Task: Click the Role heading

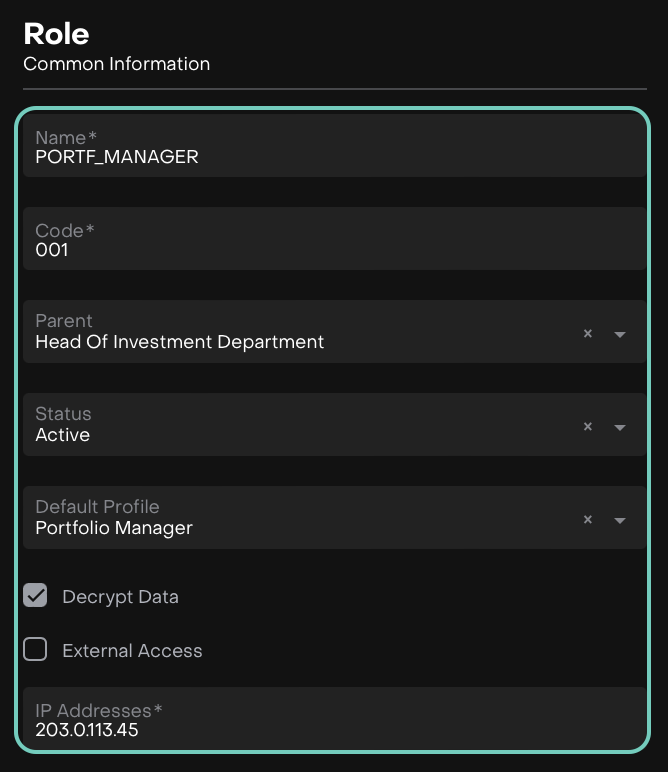Action: [x=56, y=34]
